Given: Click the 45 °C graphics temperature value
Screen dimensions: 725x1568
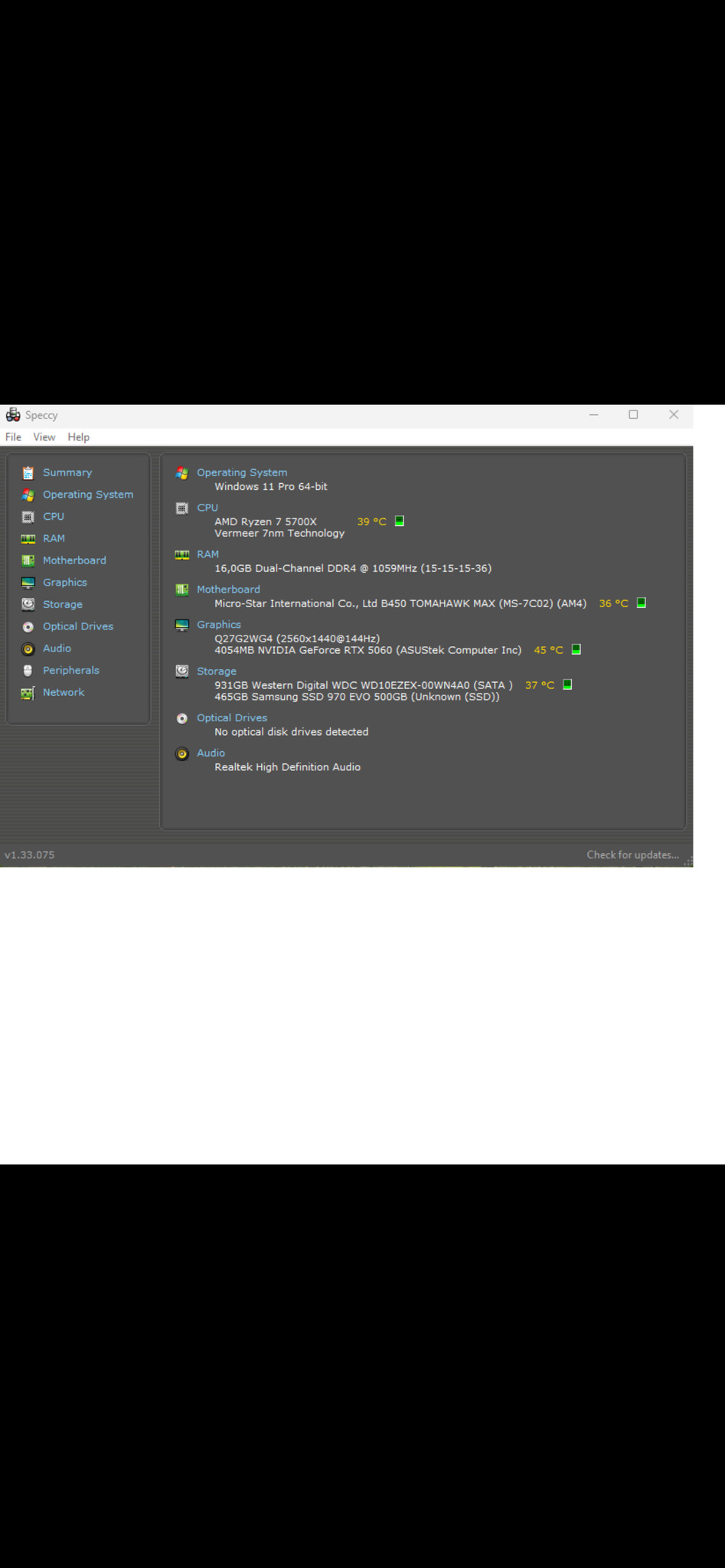Looking at the screenshot, I should click(x=548, y=650).
